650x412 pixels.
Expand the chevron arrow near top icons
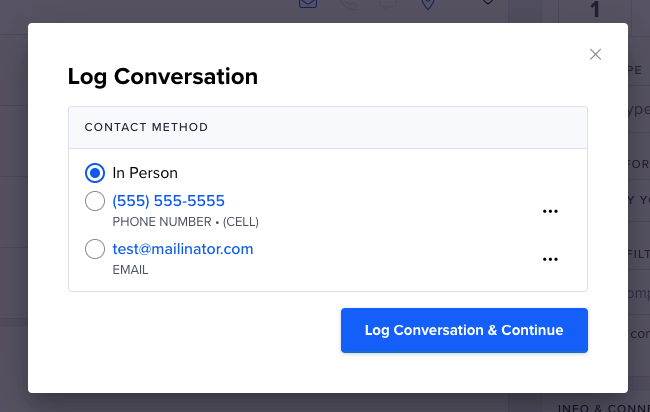pos(488,2)
